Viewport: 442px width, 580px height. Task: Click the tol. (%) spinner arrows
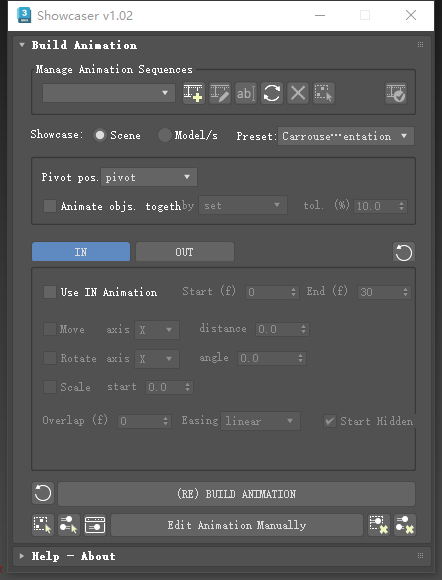[402, 206]
